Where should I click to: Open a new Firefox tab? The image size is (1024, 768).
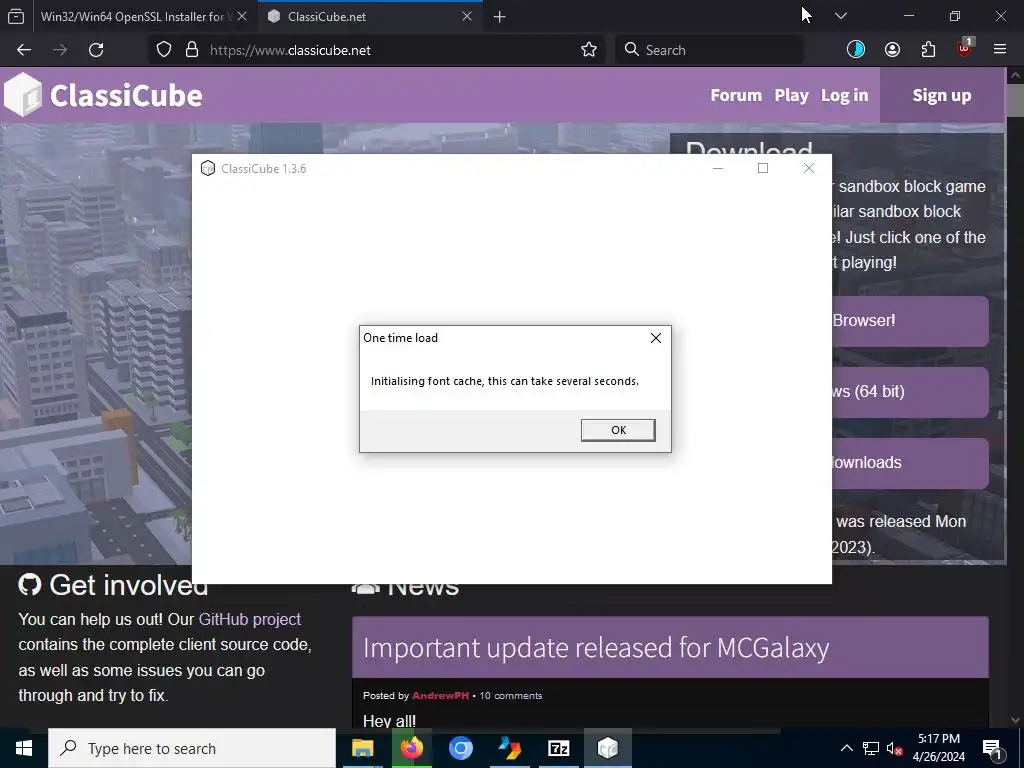click(x=500, y=16)
